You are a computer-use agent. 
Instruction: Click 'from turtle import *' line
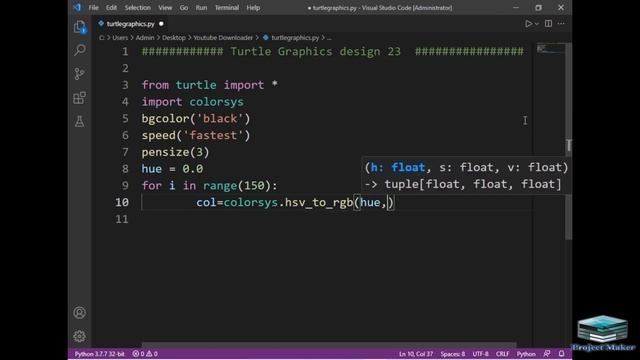coord(209,85)
